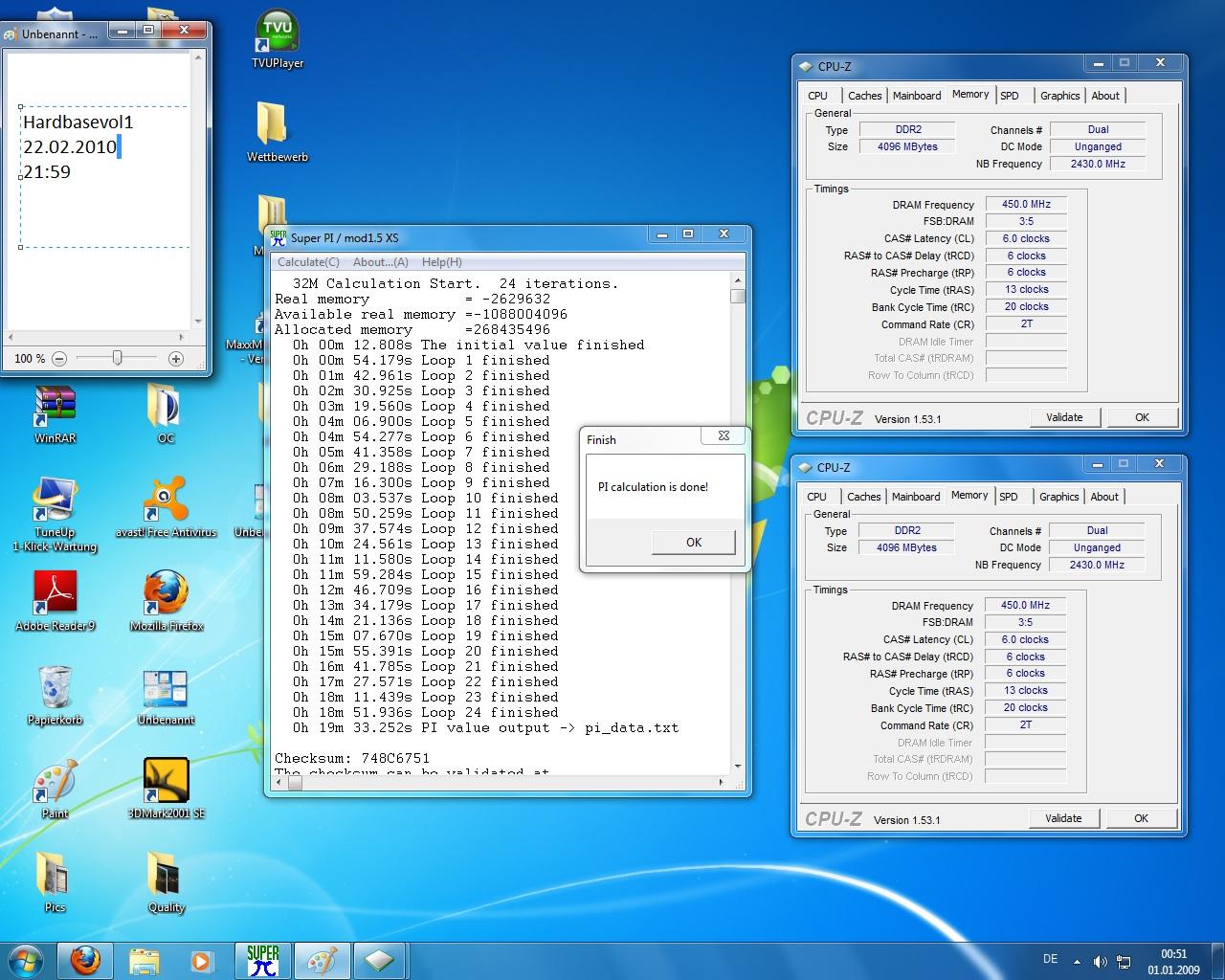Click Super PI vertical scrollbar up arrow

click(x=737, y=279)
